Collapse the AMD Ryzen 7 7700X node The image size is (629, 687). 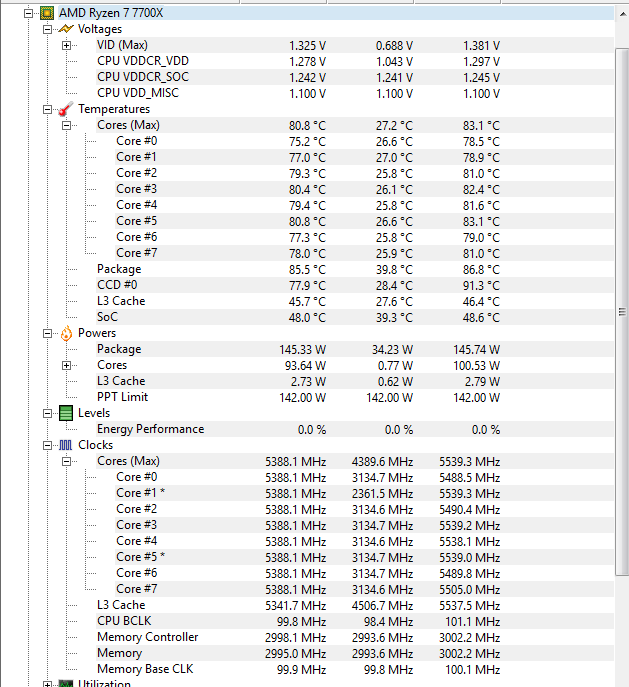click(28, 13)
